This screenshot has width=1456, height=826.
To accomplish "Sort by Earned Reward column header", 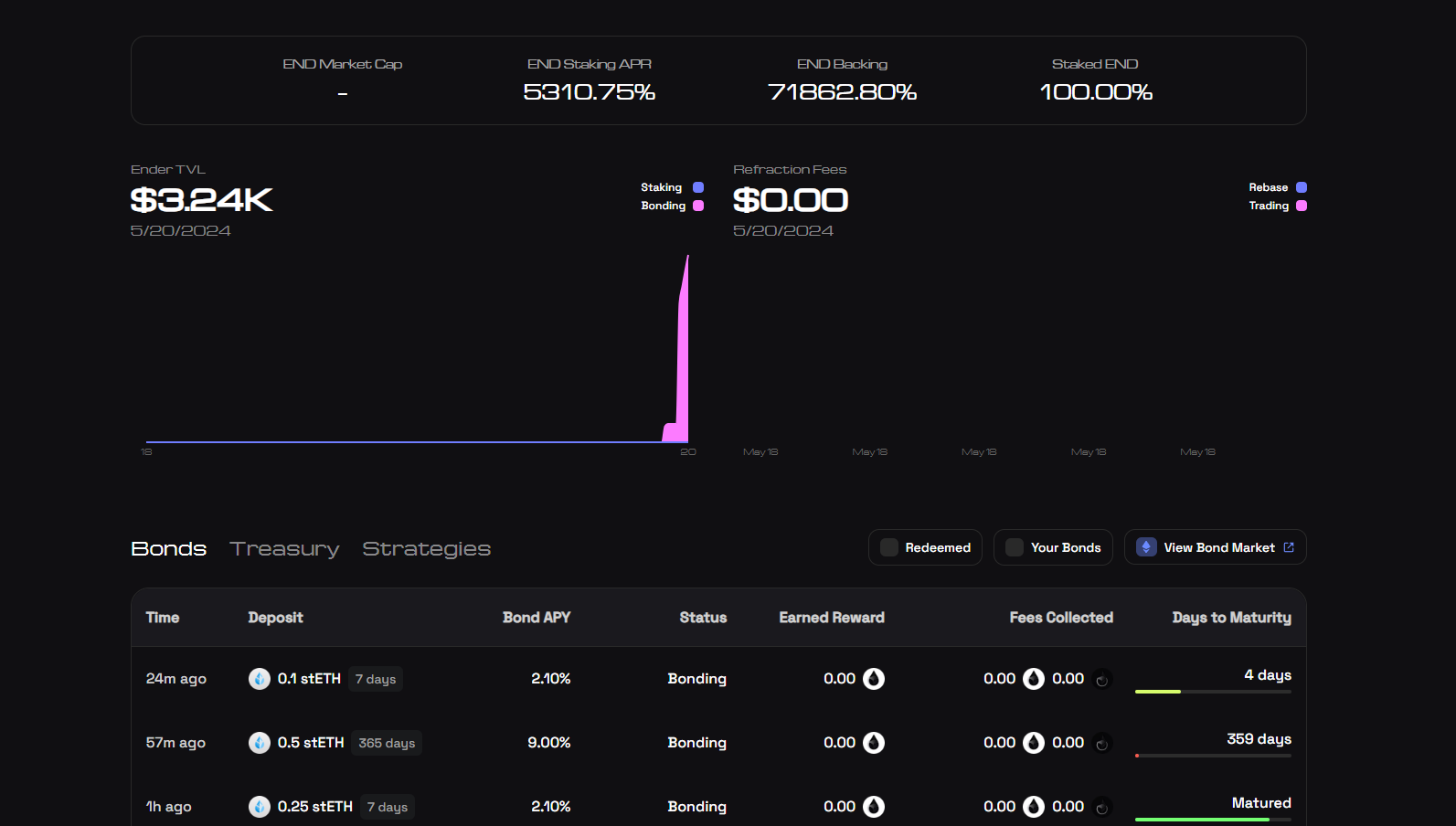I will 832,618.
